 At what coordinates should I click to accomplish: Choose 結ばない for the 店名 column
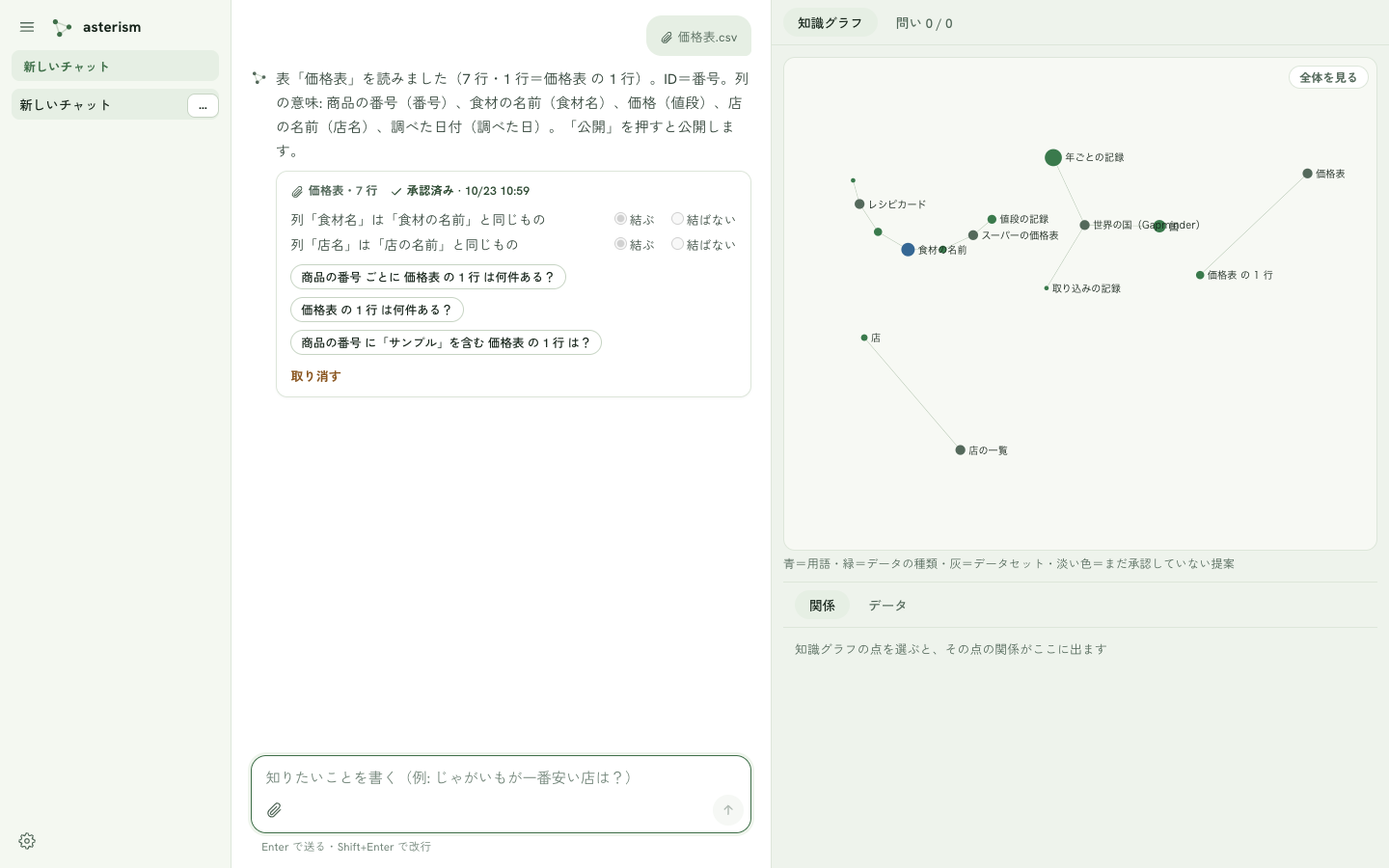coord(677,244)
